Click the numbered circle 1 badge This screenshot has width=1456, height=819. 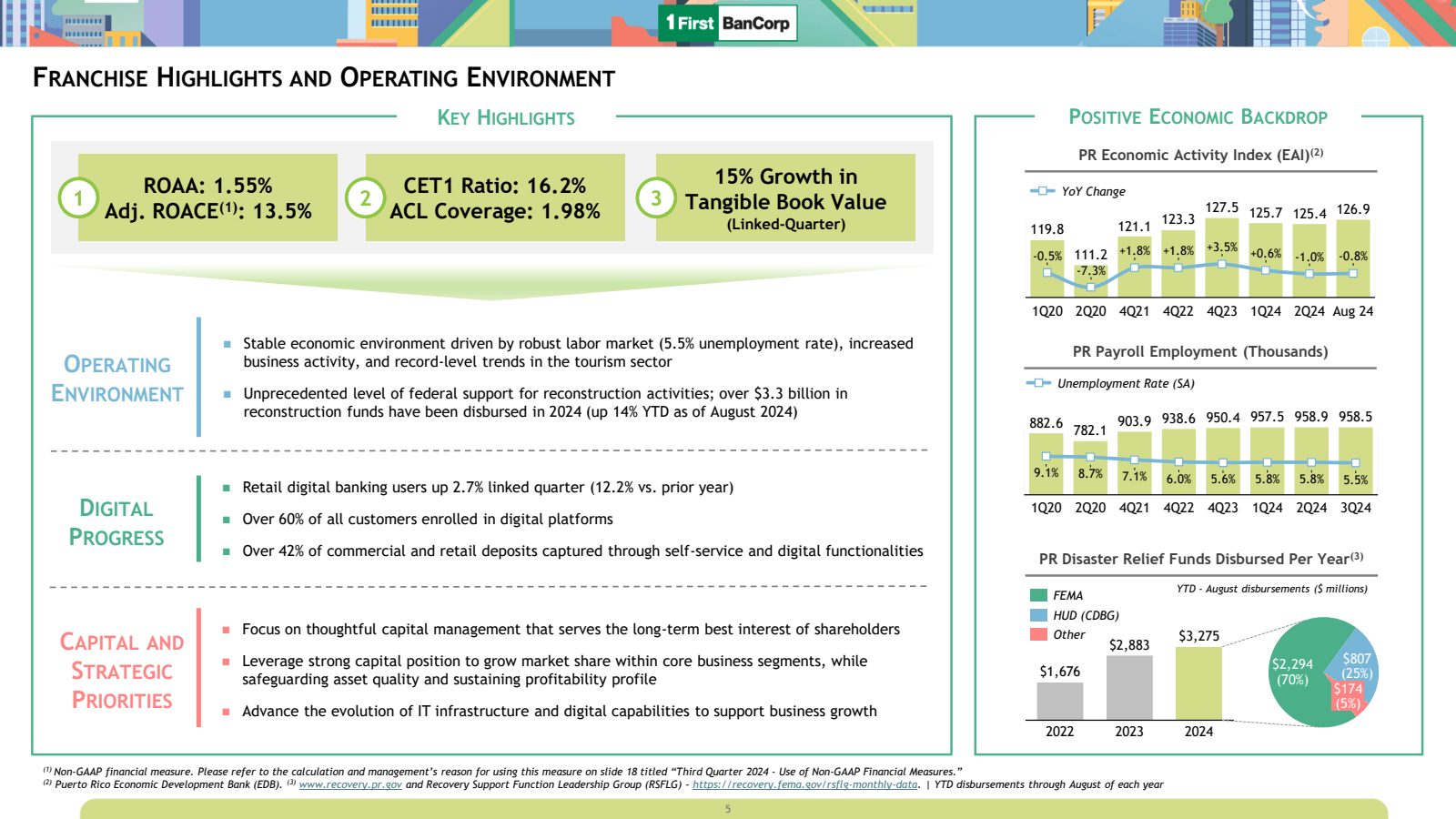pos(78,197)
